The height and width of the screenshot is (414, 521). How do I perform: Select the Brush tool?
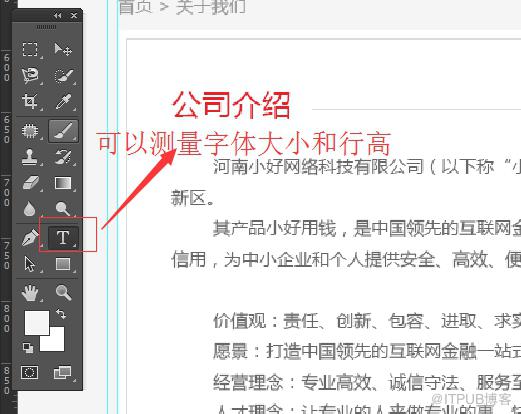(63, 131)
